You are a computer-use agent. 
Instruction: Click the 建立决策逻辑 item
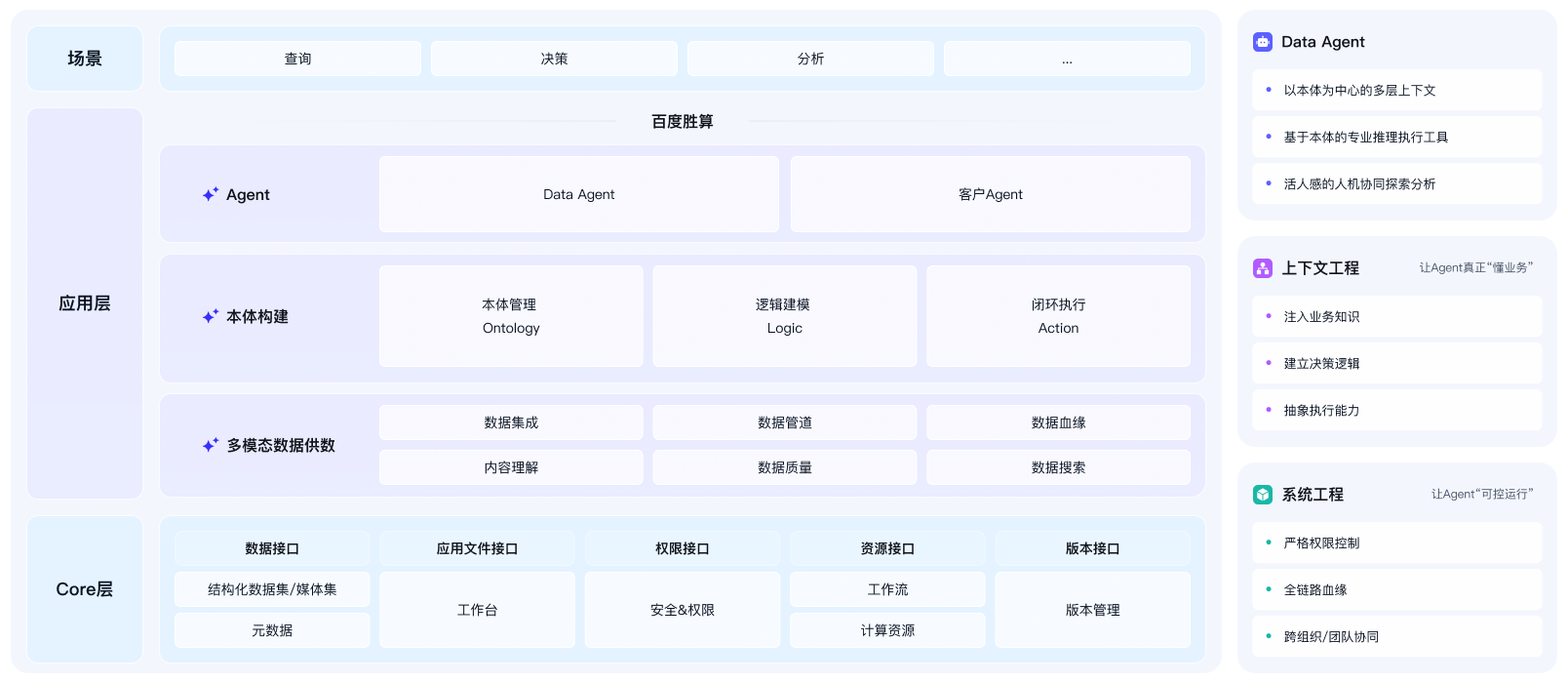pyautogui.click(x=1397, y=363)
